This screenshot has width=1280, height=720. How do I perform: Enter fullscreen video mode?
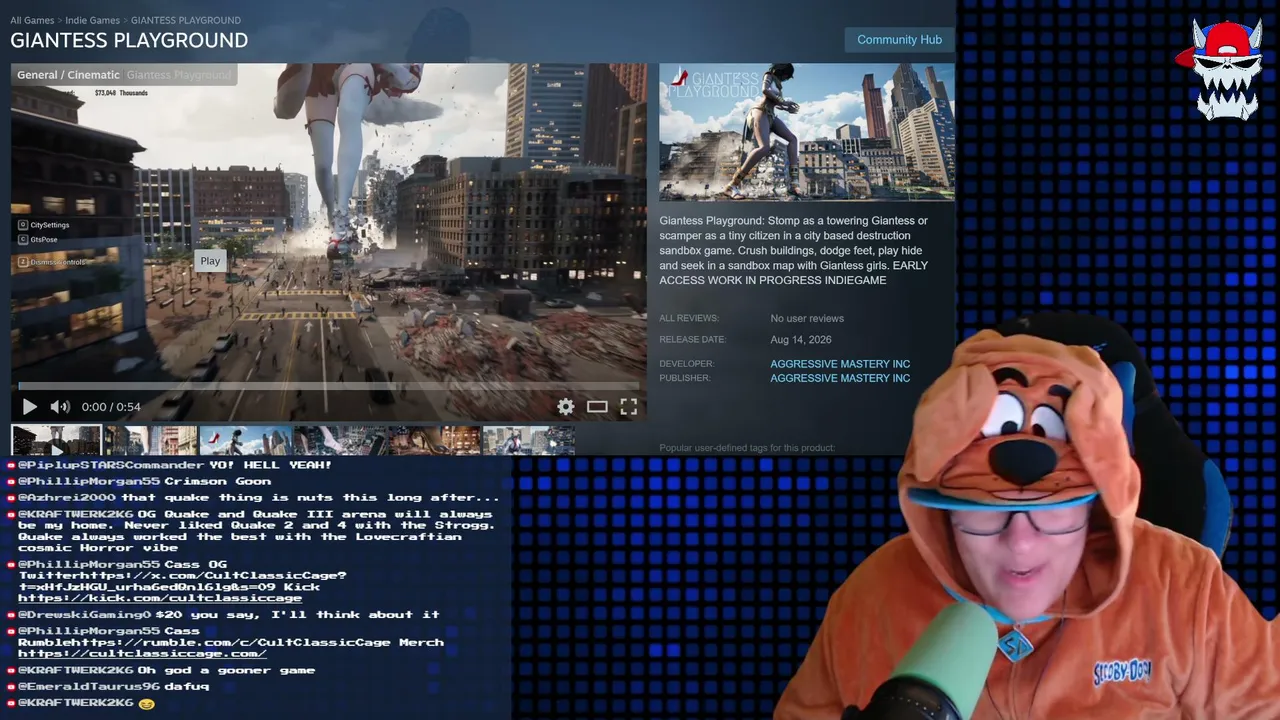tap(628, 407)
